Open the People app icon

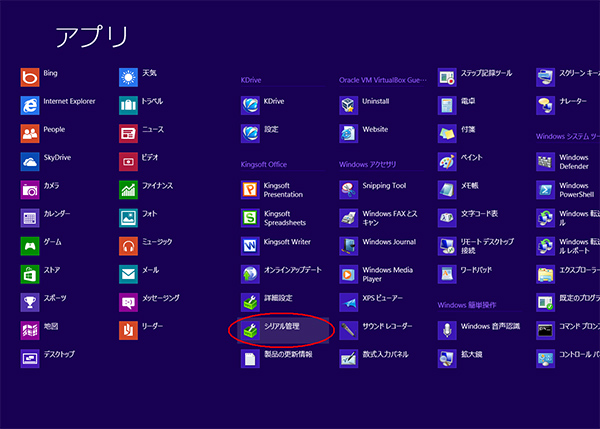coord(30,134)
